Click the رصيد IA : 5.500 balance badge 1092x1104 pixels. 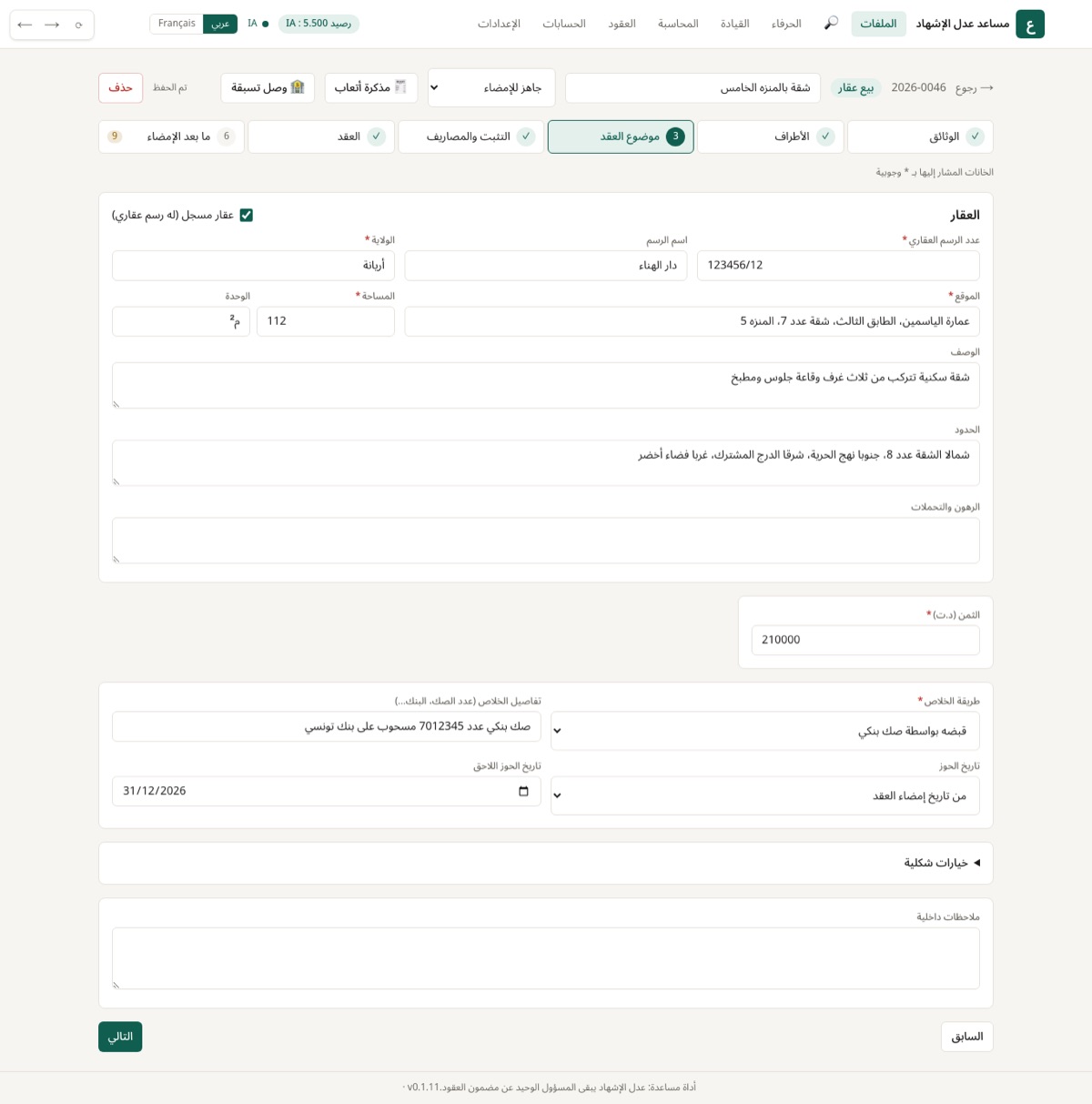[318, 24]
